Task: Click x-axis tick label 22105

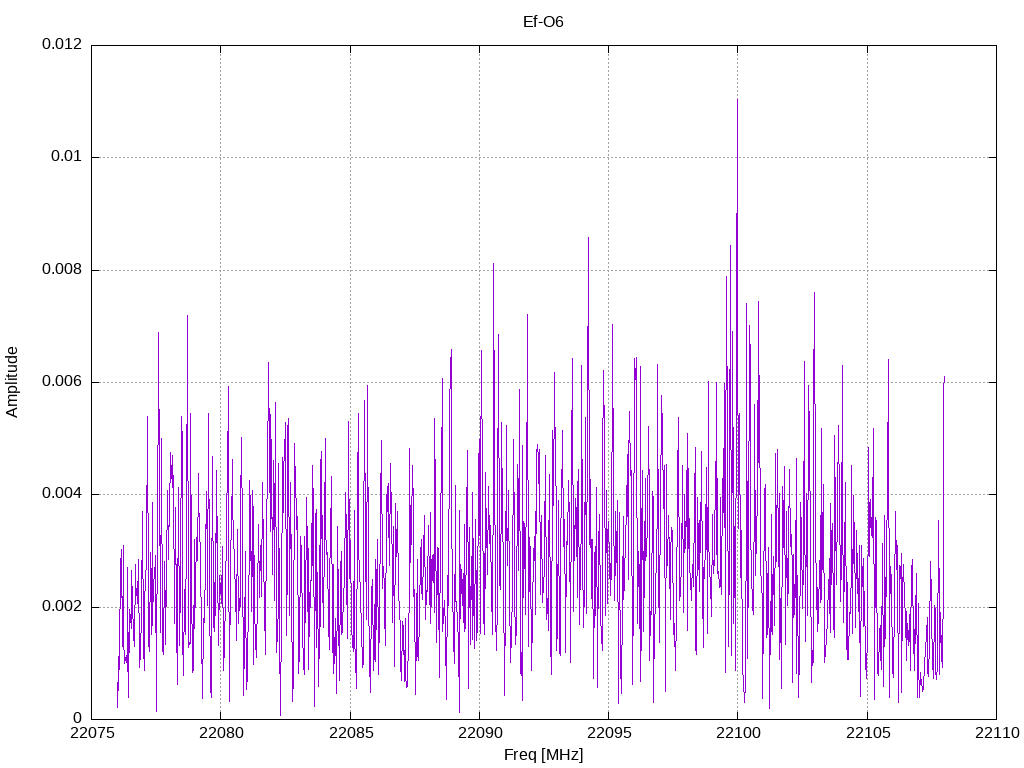Action: point(867,733)
